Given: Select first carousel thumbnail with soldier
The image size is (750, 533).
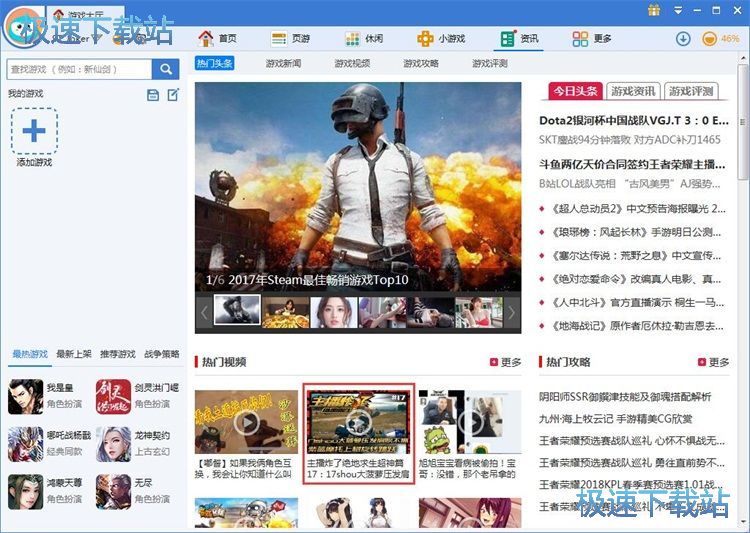Looking at the screenshot, I should point(237,310).
